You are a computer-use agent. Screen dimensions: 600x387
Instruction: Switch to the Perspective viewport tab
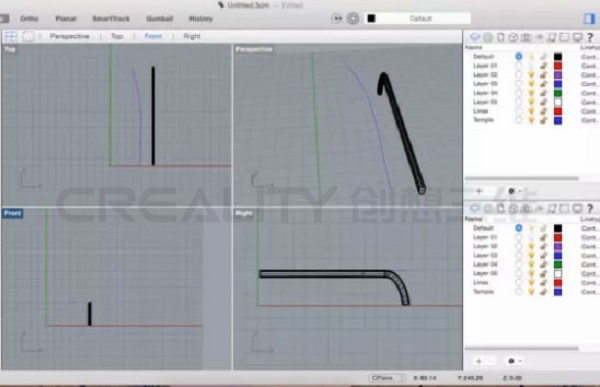pos(69,36)
